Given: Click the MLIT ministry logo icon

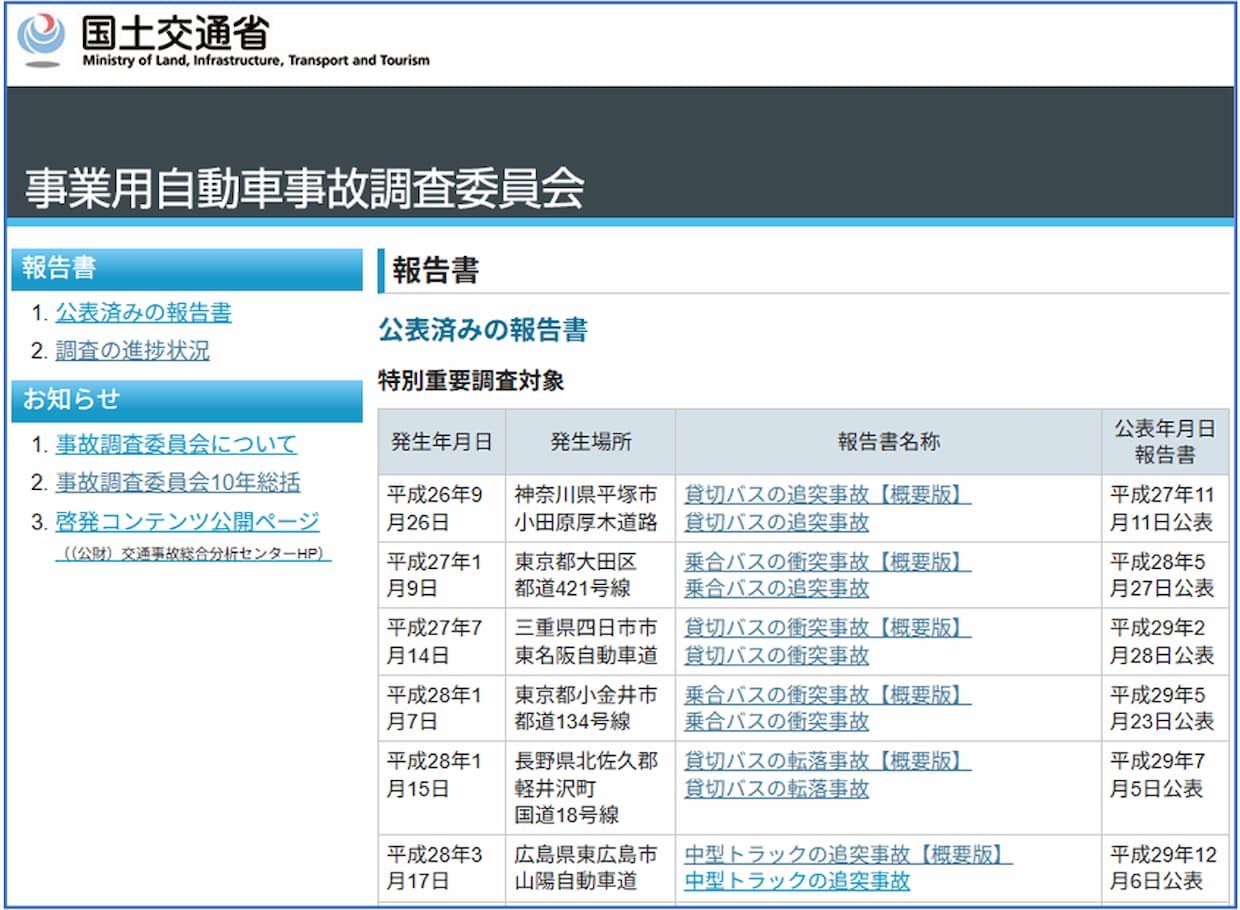Looking at the screenshot, I should [41, 40].
